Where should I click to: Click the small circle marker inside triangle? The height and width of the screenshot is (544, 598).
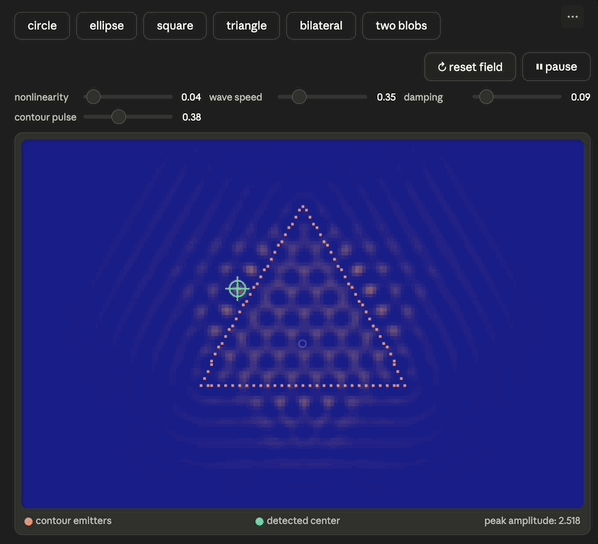pyautogui.click(x=302, y=344)
